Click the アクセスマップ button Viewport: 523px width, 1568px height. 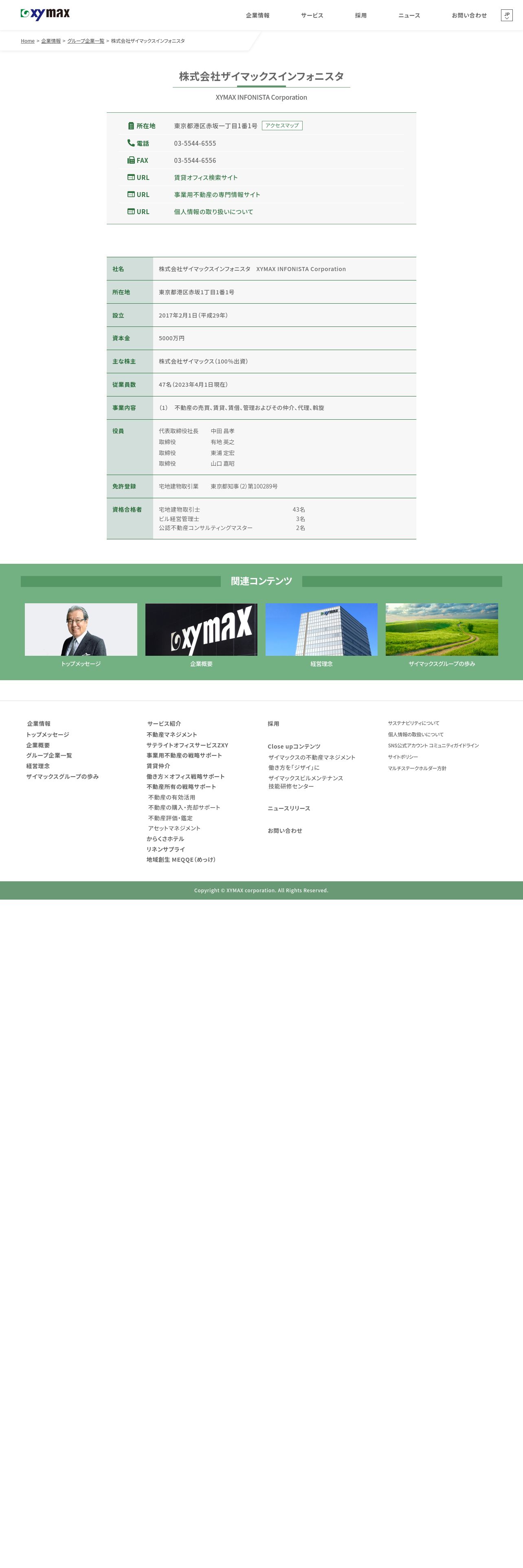282,125
